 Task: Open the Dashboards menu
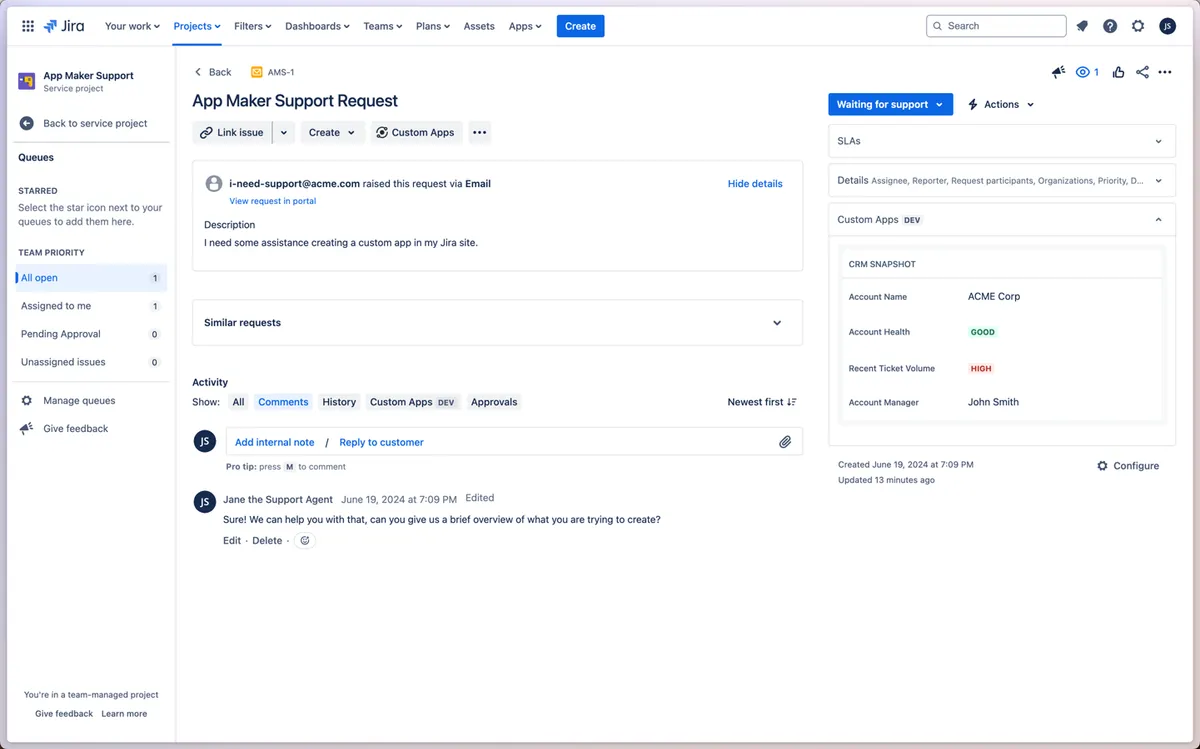[x=317, y=26]
